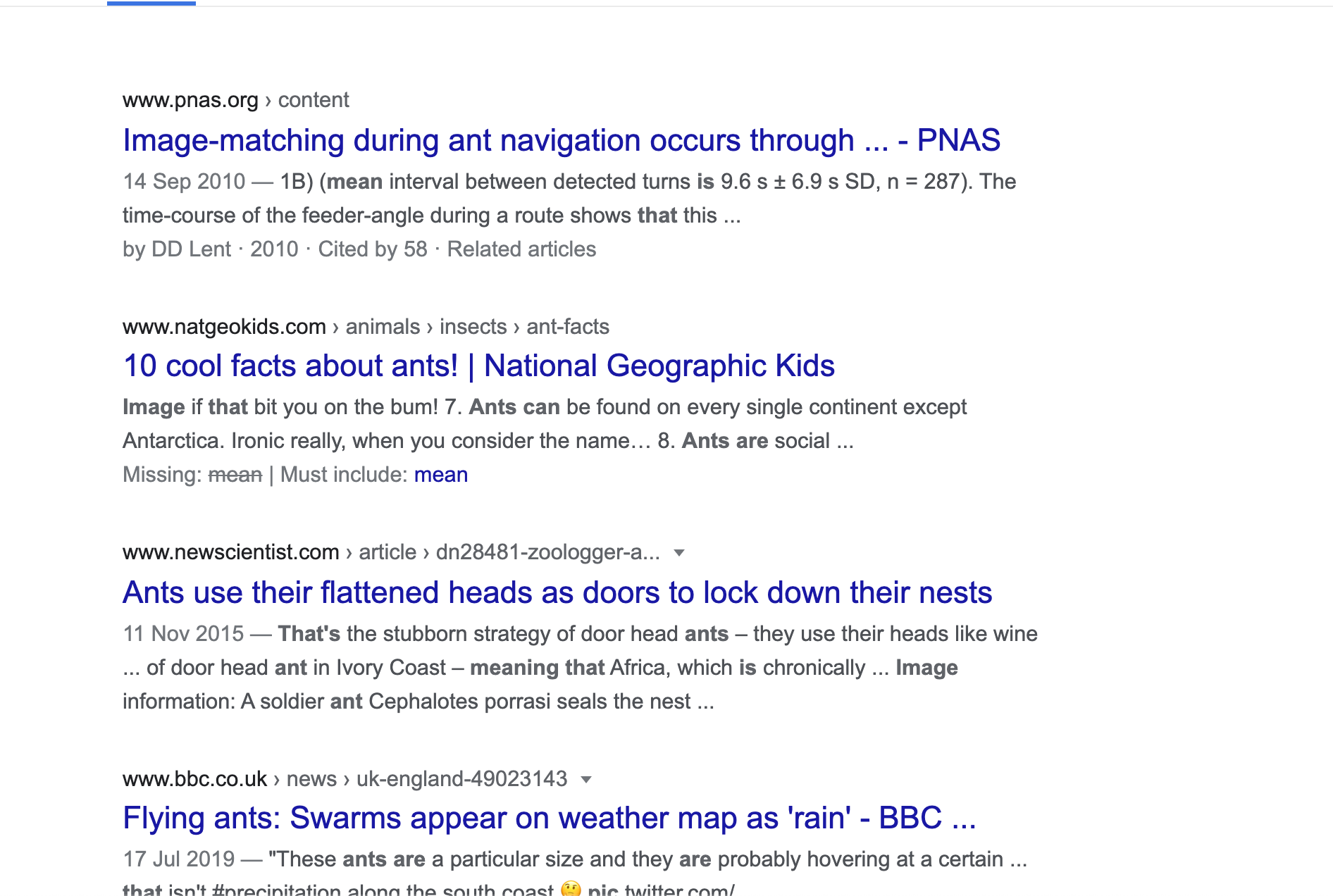Click www.natgeokids.com breadcrumb URL text
Screen dimensions: 1333x896
tap(366, 327)
